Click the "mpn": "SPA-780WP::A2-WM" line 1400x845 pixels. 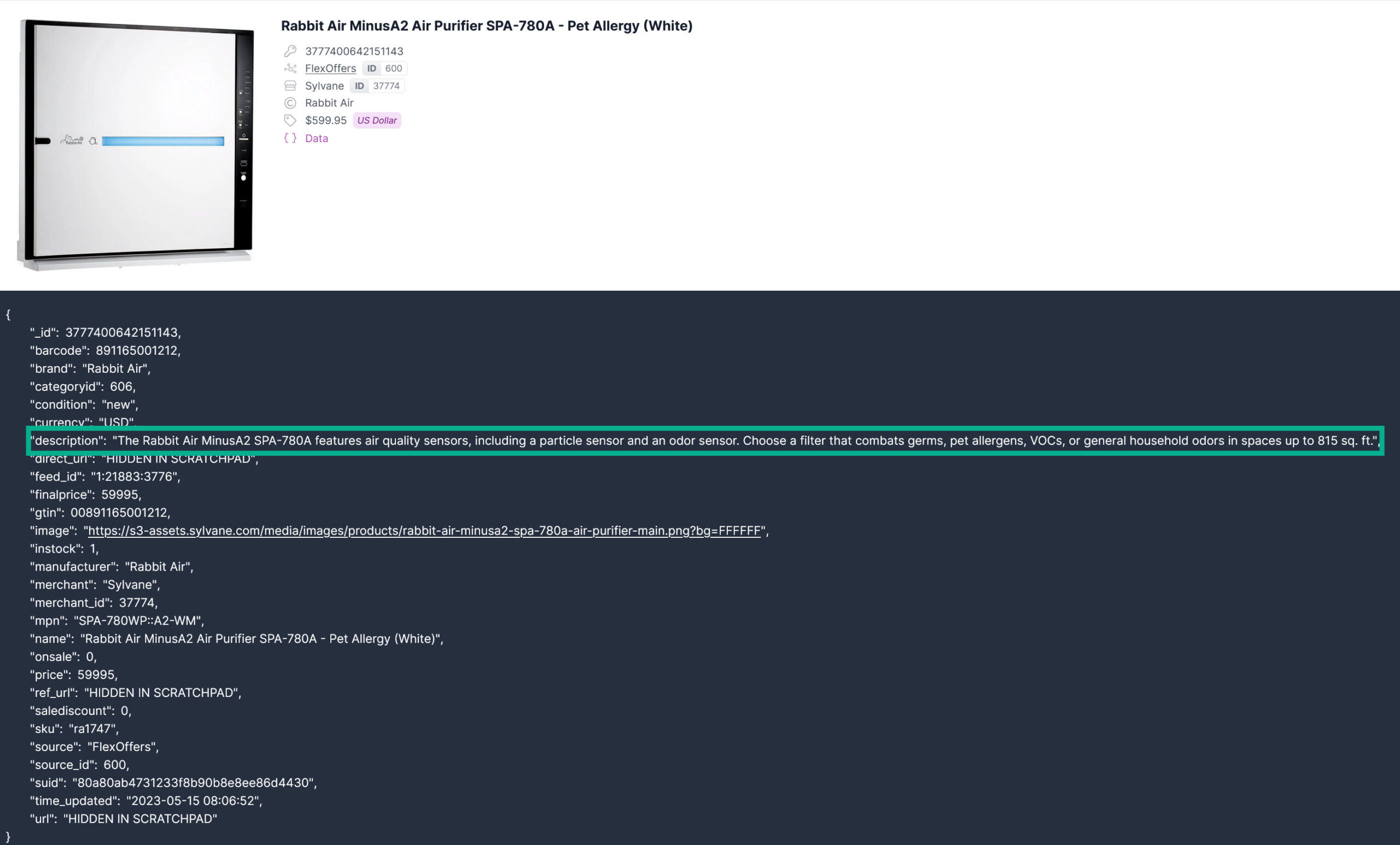[117, 621]
